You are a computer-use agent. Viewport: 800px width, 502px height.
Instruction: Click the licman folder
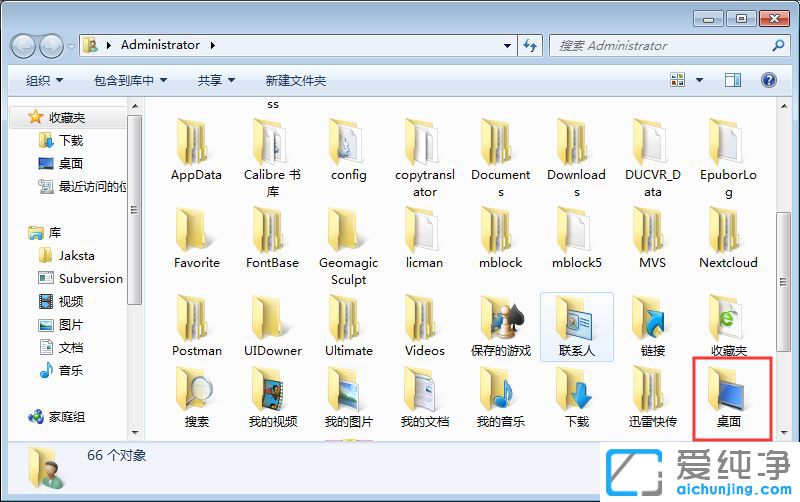point(424,238)
